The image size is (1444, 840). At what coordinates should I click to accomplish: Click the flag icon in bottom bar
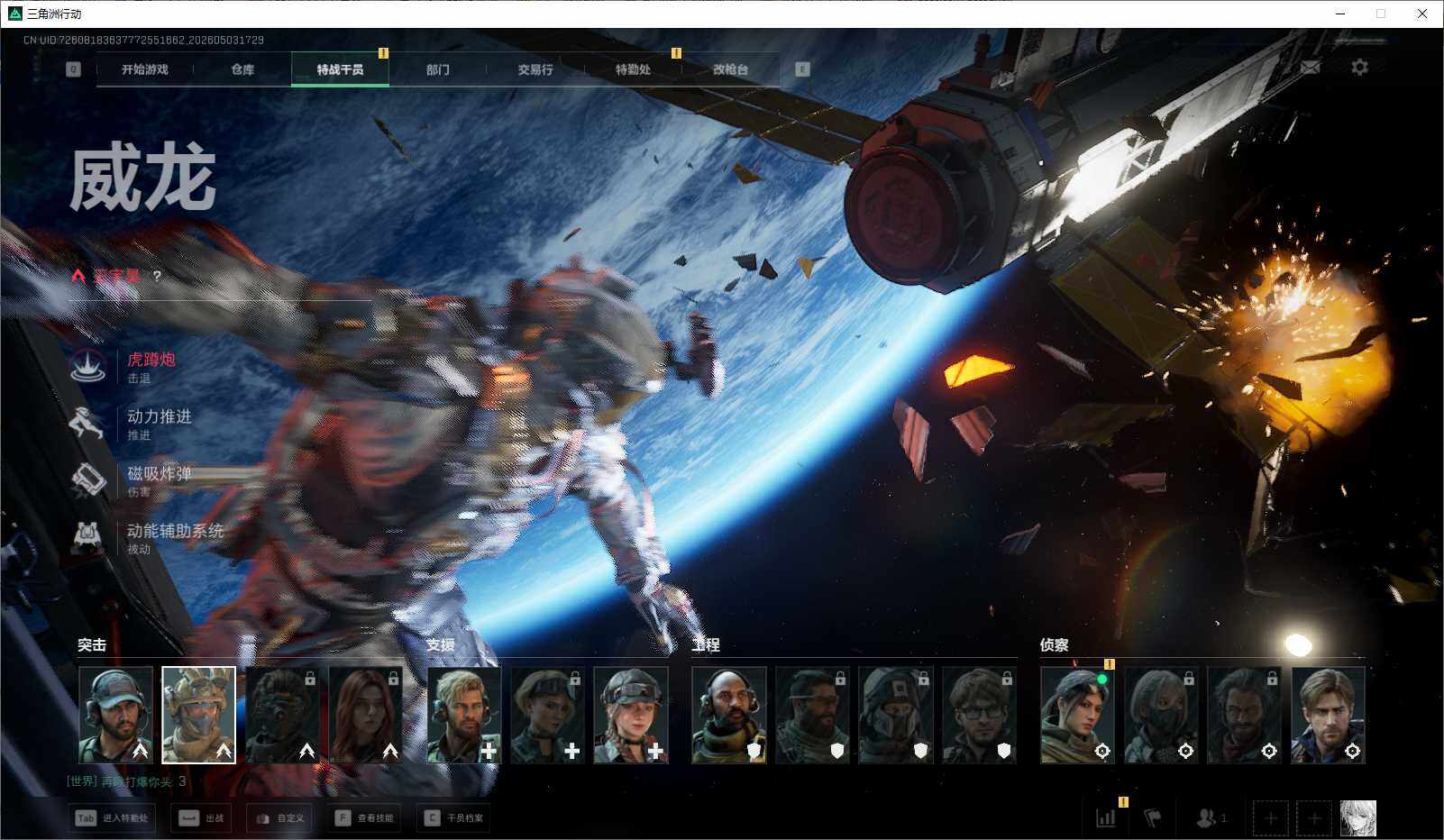[x=1152, y=817]
